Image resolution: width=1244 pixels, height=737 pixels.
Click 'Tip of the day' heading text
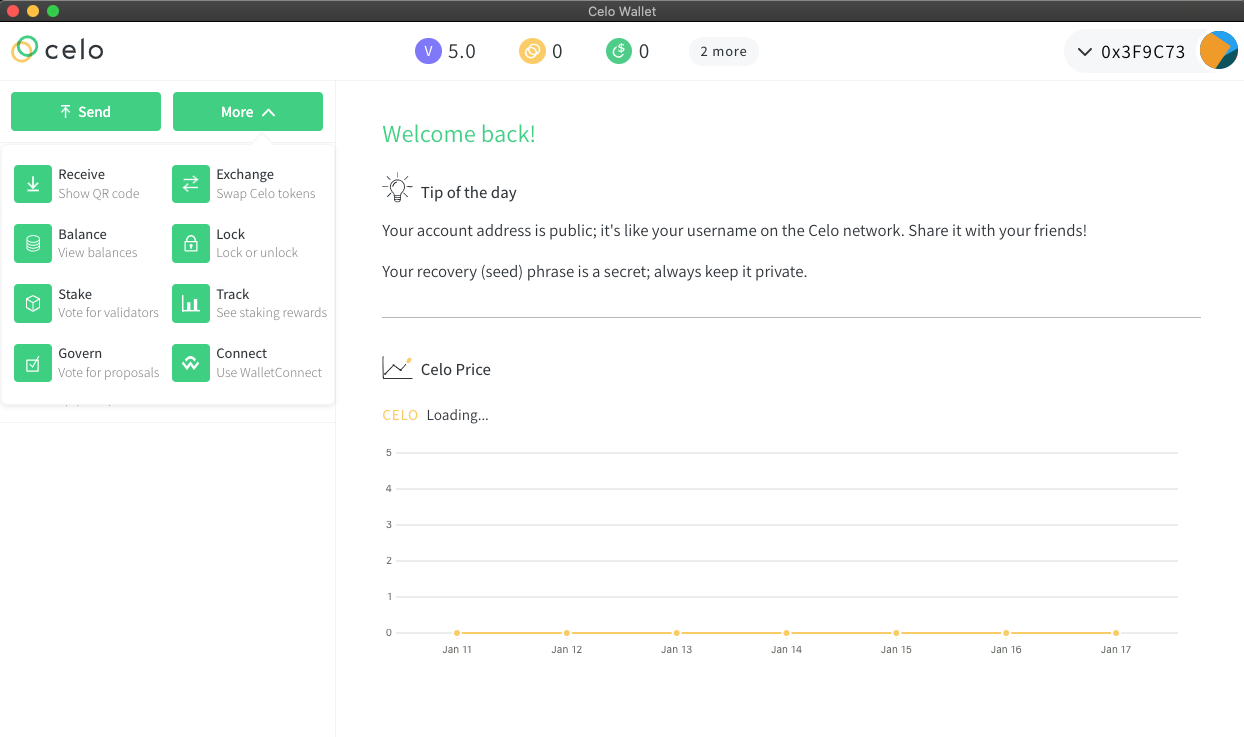pyautogui.click(x=469, y=192)
